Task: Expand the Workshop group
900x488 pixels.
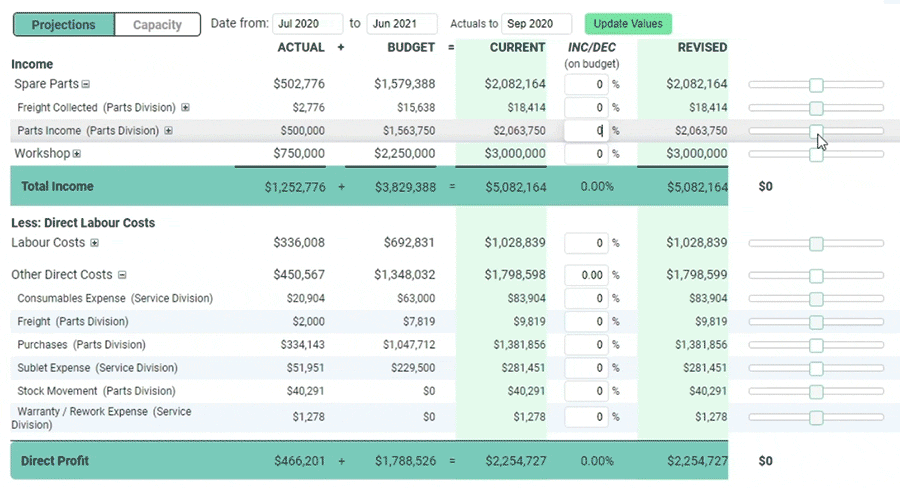Action: pos(76,154)
